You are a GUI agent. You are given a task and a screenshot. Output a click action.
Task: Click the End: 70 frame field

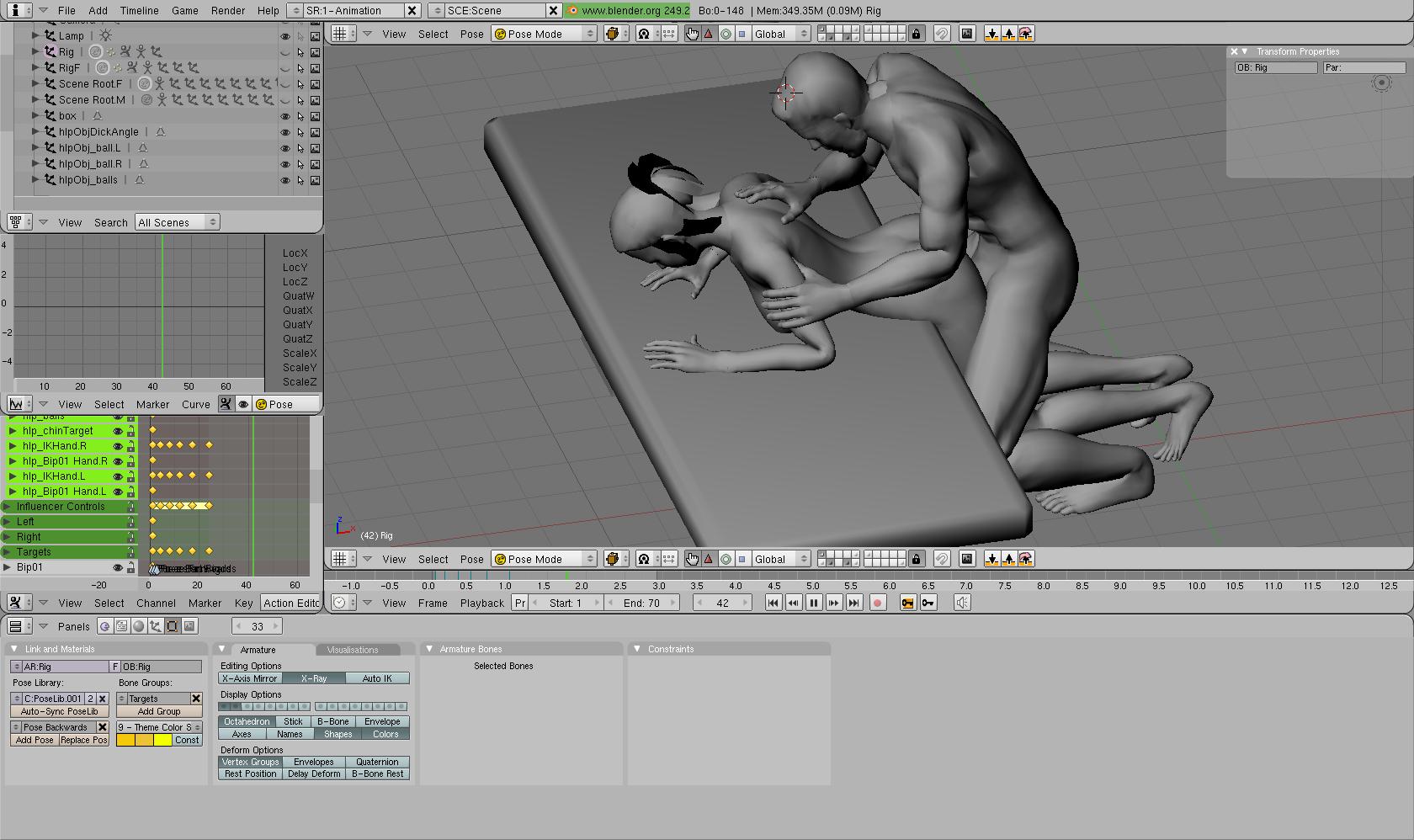(x=641, y=603)
